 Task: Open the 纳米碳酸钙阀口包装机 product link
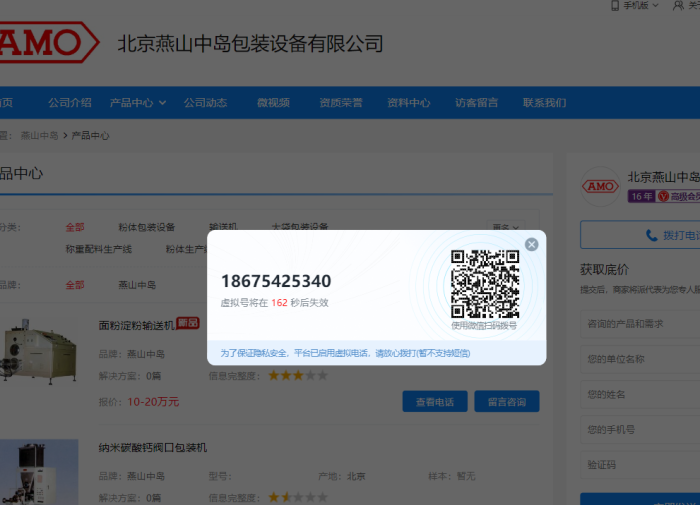tap(153, 447)
